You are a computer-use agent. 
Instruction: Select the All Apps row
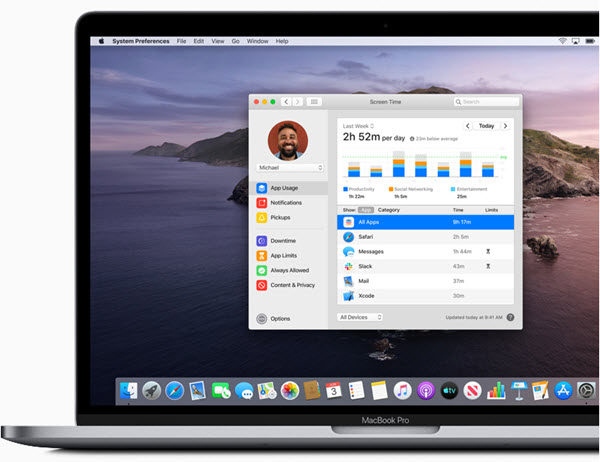point(425,222)
